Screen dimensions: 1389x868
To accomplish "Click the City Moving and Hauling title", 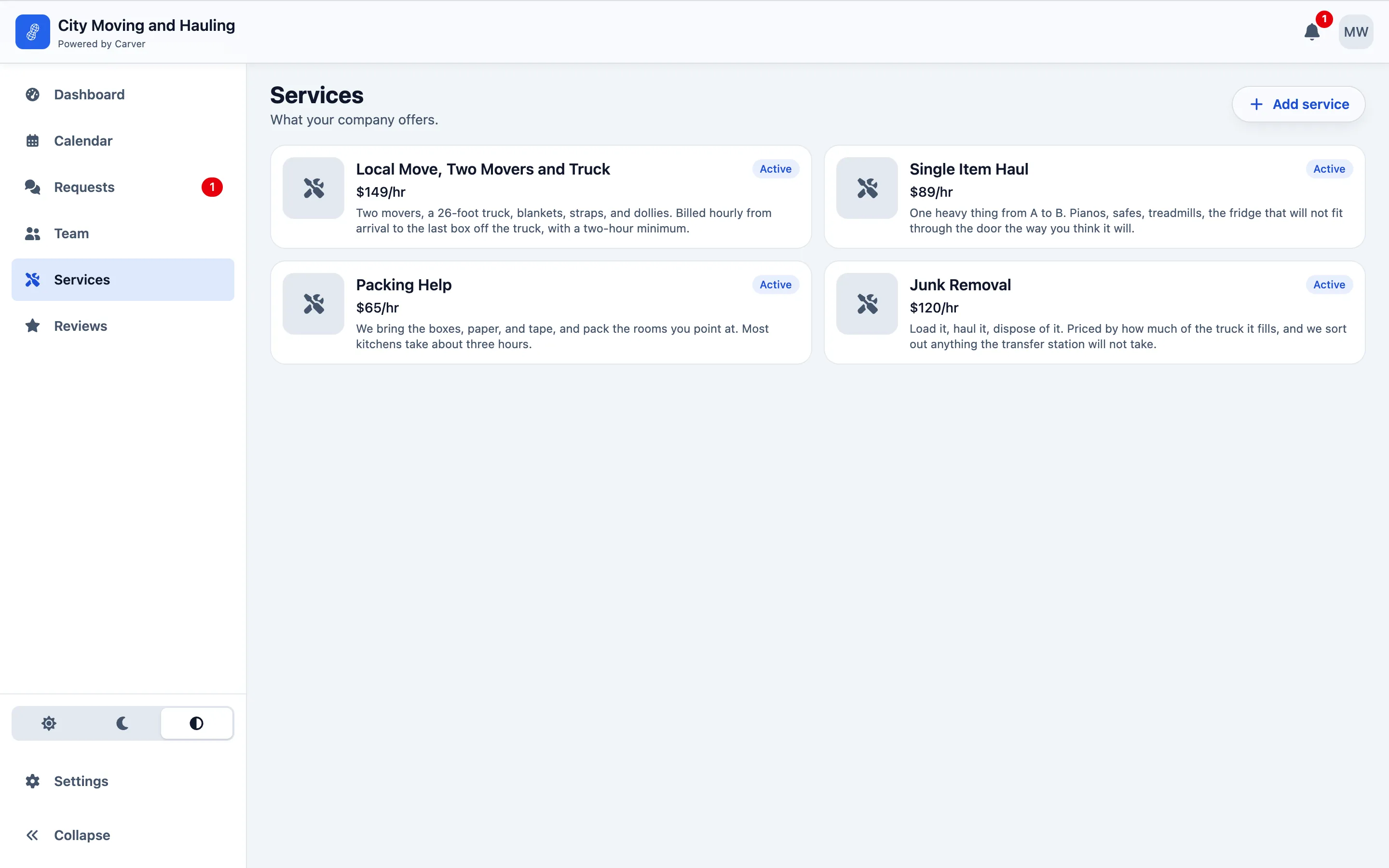I will [146, 25].
